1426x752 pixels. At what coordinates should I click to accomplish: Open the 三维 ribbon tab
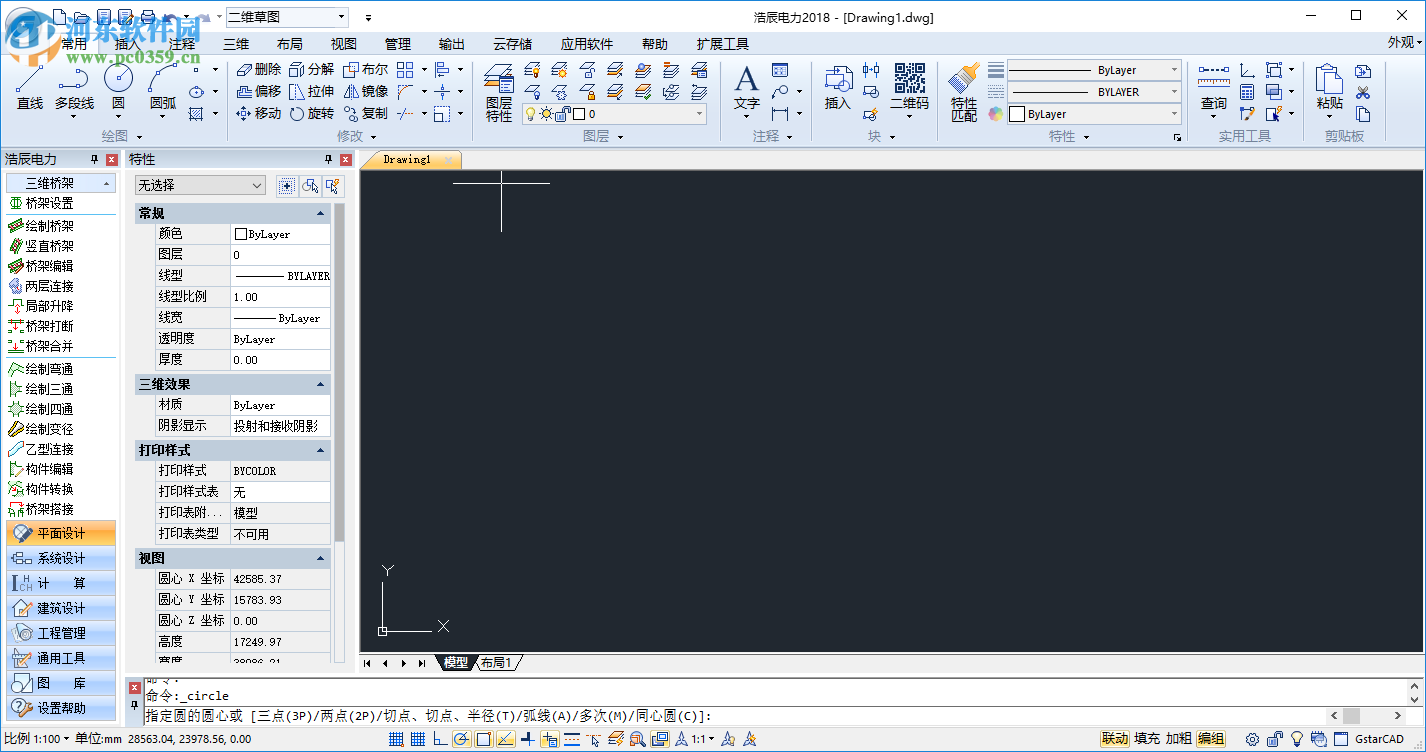[236, 44]
